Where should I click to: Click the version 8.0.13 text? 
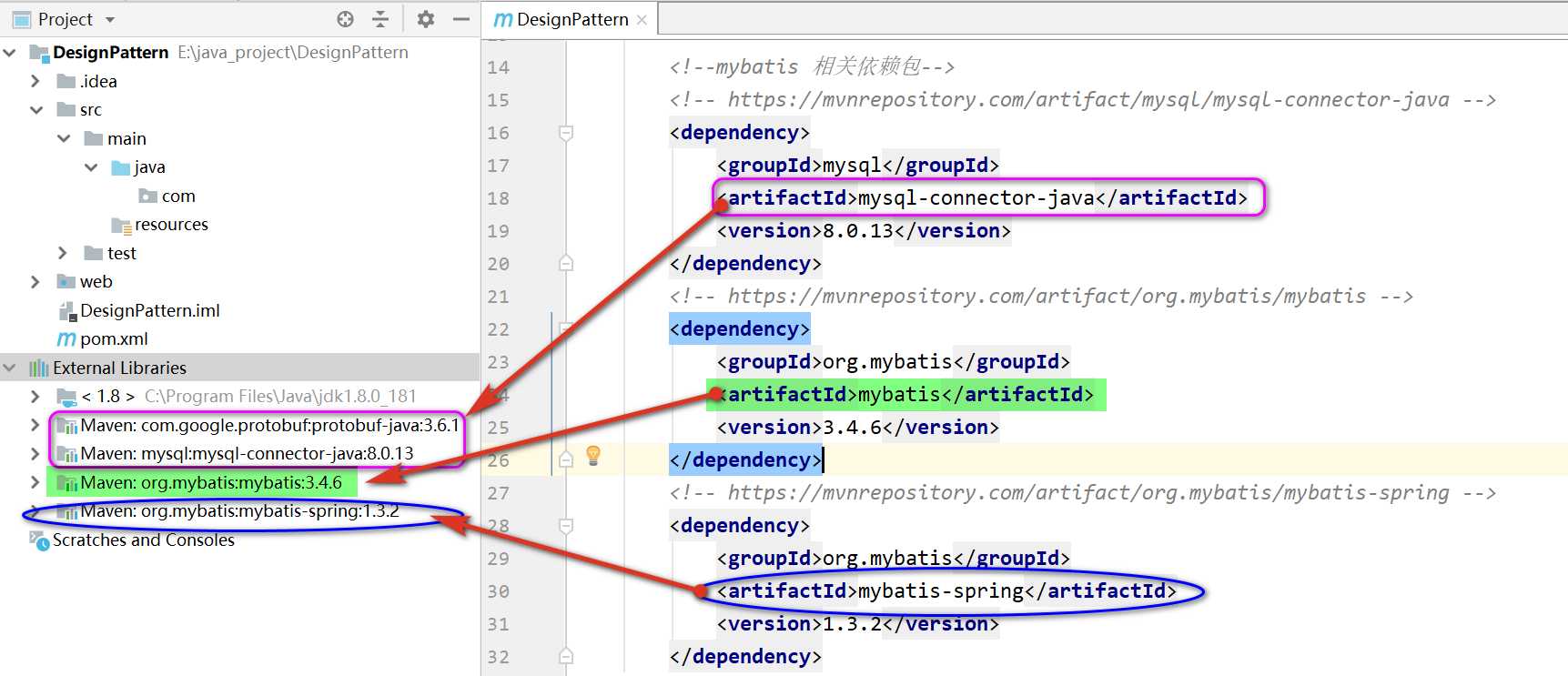(858, 230)
